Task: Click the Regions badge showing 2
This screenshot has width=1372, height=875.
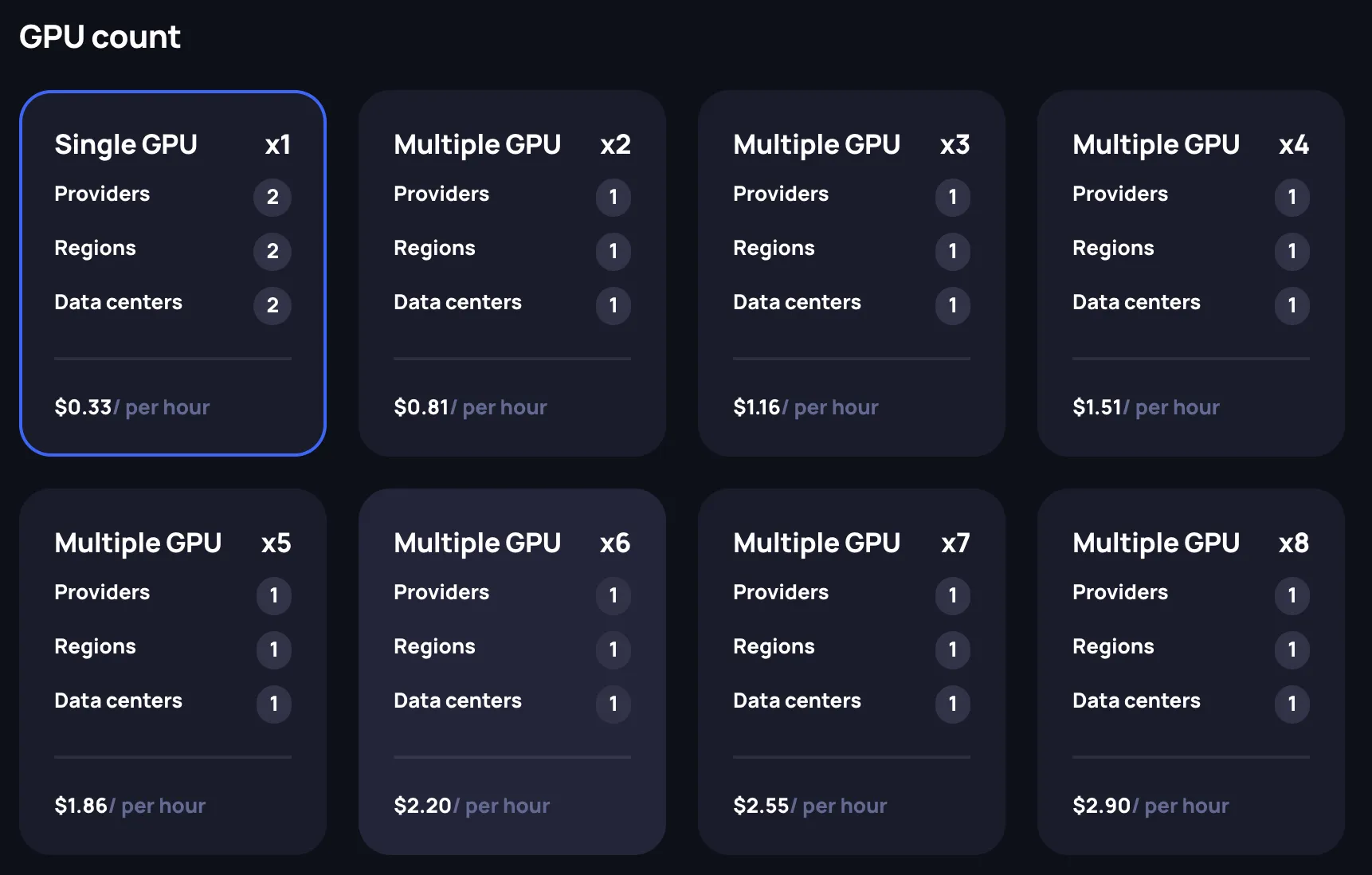Action: click(272, 252)
